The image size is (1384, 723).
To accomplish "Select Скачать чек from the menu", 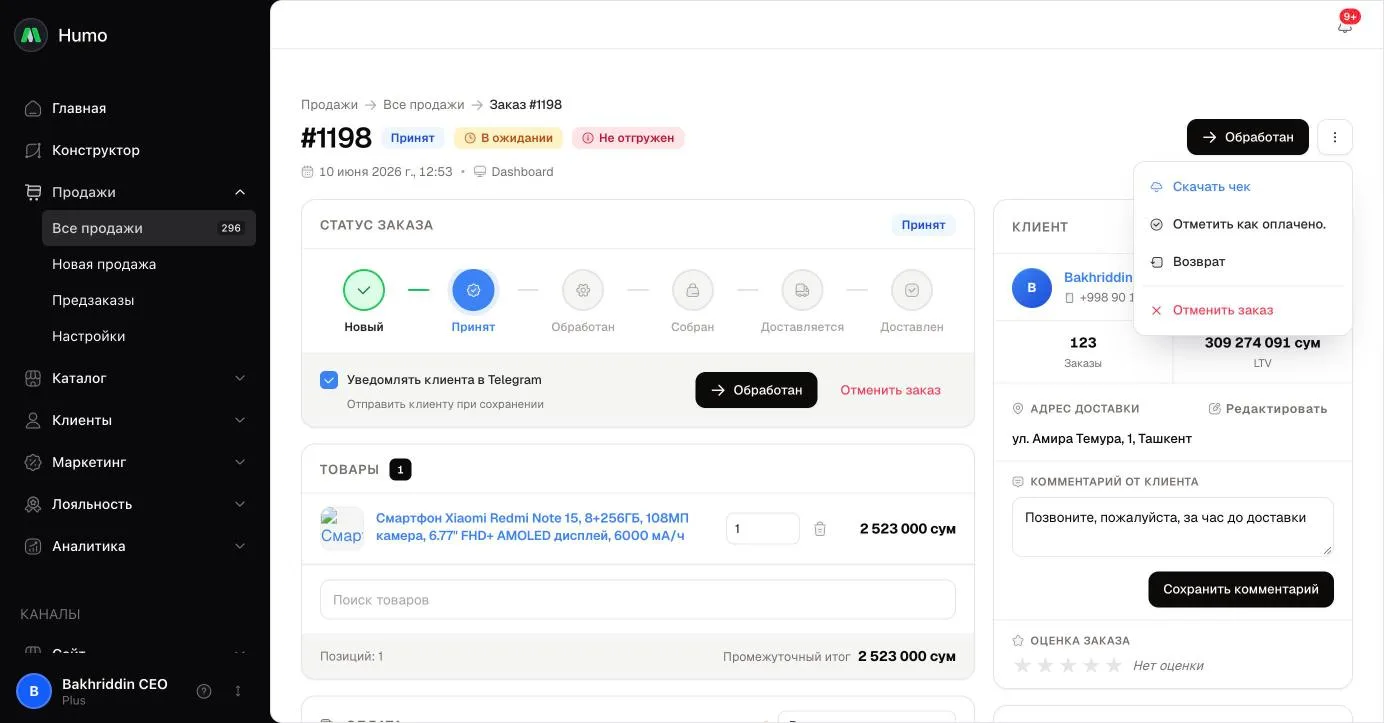I will pos(1243,187).
